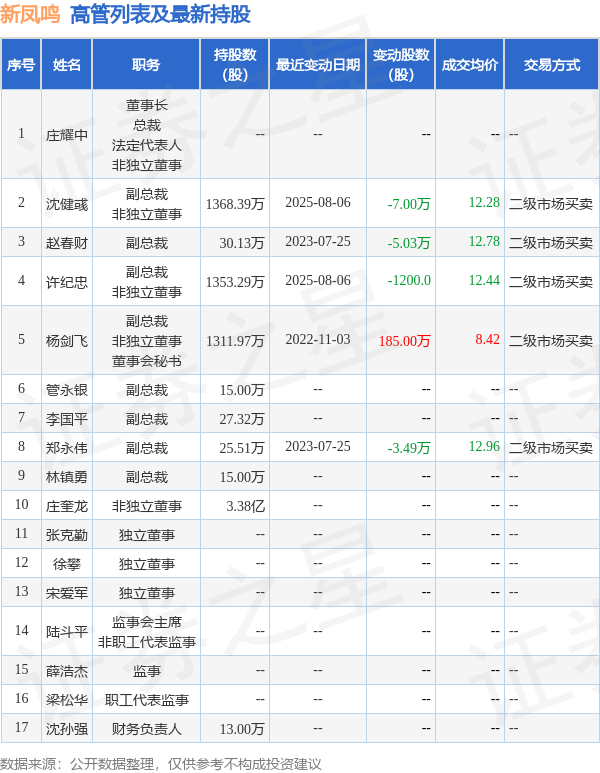Select the 成交均价 column header
The width and height of the screenshot is (600, 773).
[x=470, y=65]
